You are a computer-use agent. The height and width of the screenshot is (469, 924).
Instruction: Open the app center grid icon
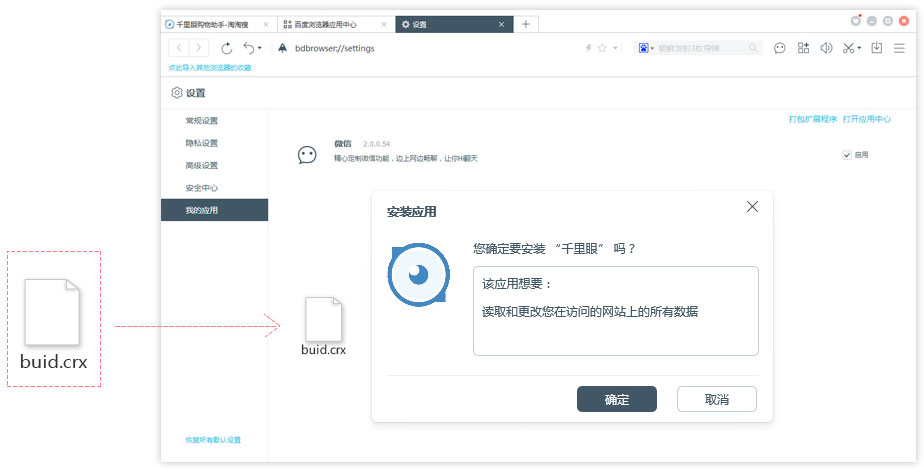click(x=803, y=48)
